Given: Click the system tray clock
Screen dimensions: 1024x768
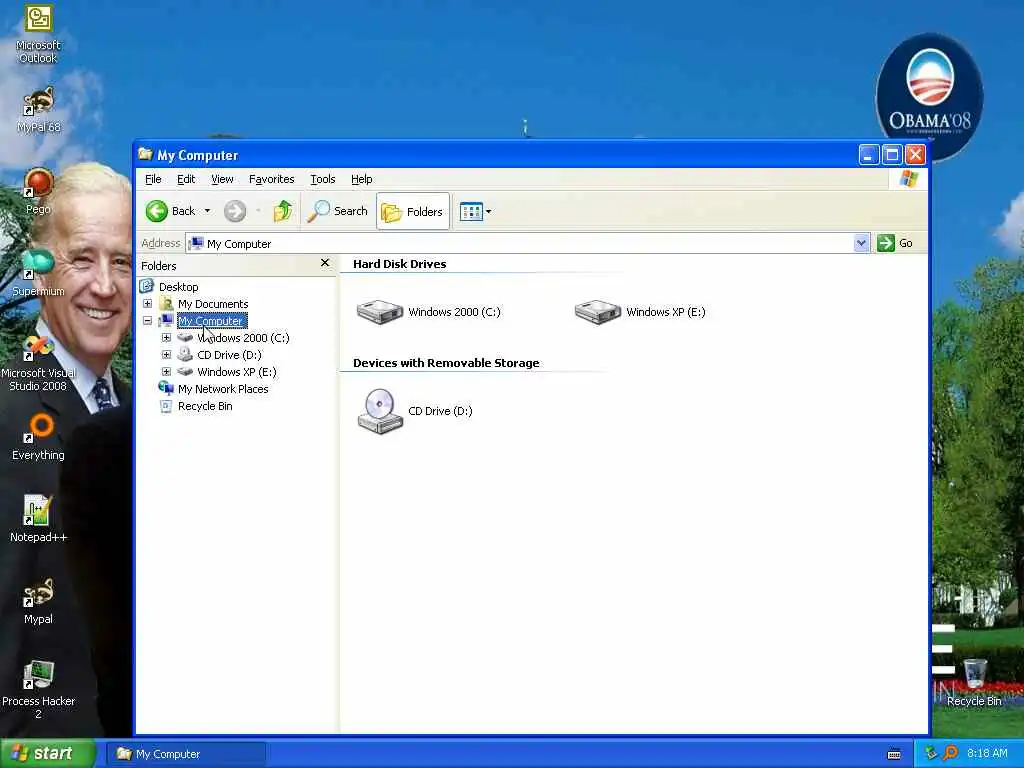Looking at the screenshot, I should (987, 753).
